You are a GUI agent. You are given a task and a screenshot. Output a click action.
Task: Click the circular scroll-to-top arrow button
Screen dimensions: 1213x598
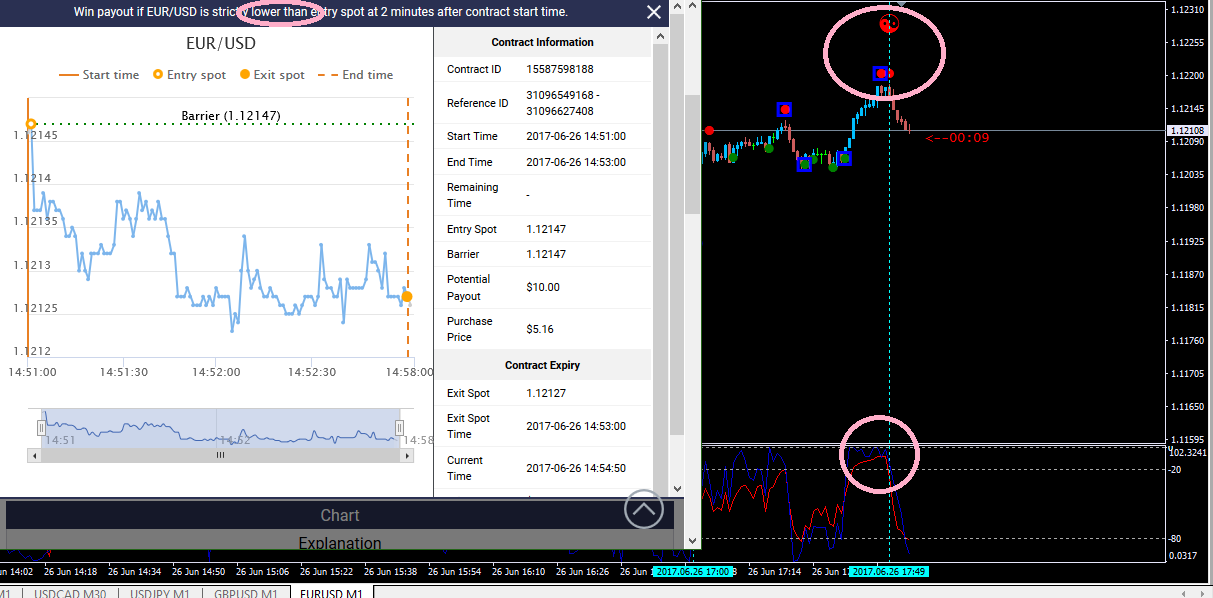pos(644,509)
